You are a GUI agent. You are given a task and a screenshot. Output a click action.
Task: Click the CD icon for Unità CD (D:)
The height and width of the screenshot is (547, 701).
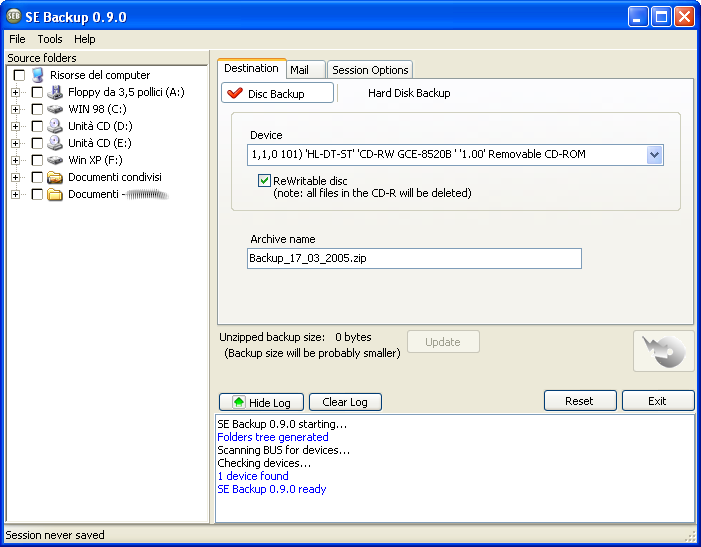pos(55,126)
